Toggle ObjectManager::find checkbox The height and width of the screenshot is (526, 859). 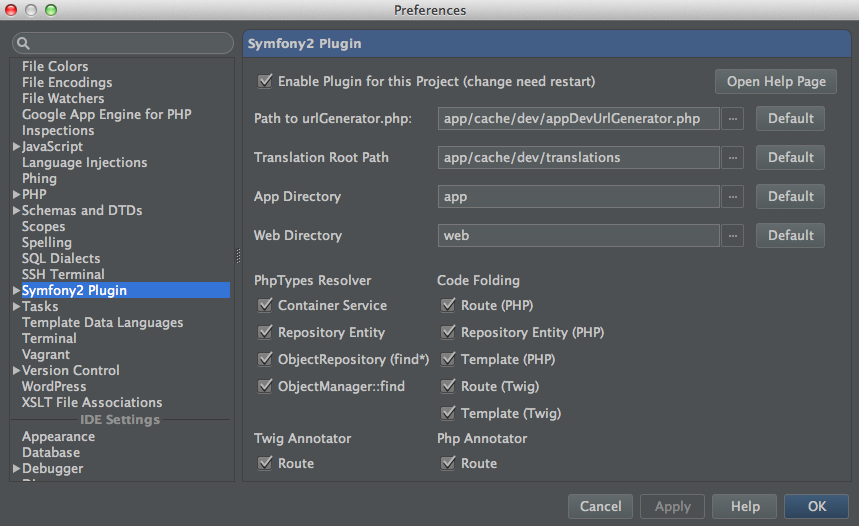coord(265,386)
